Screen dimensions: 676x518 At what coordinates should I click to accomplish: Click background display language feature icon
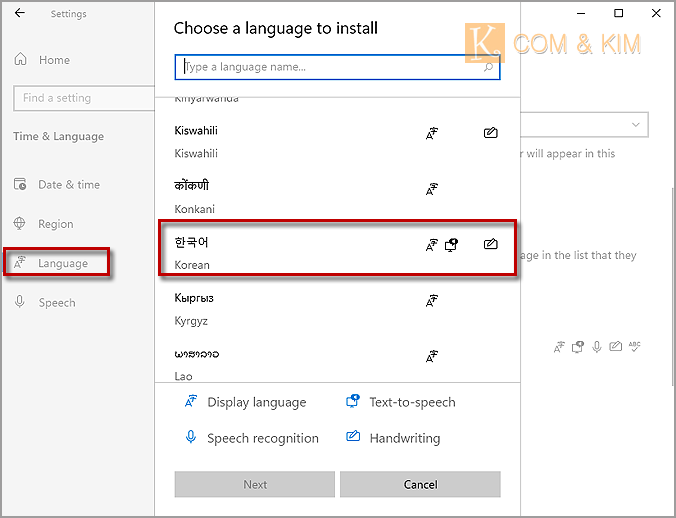[x=559, y=346]
